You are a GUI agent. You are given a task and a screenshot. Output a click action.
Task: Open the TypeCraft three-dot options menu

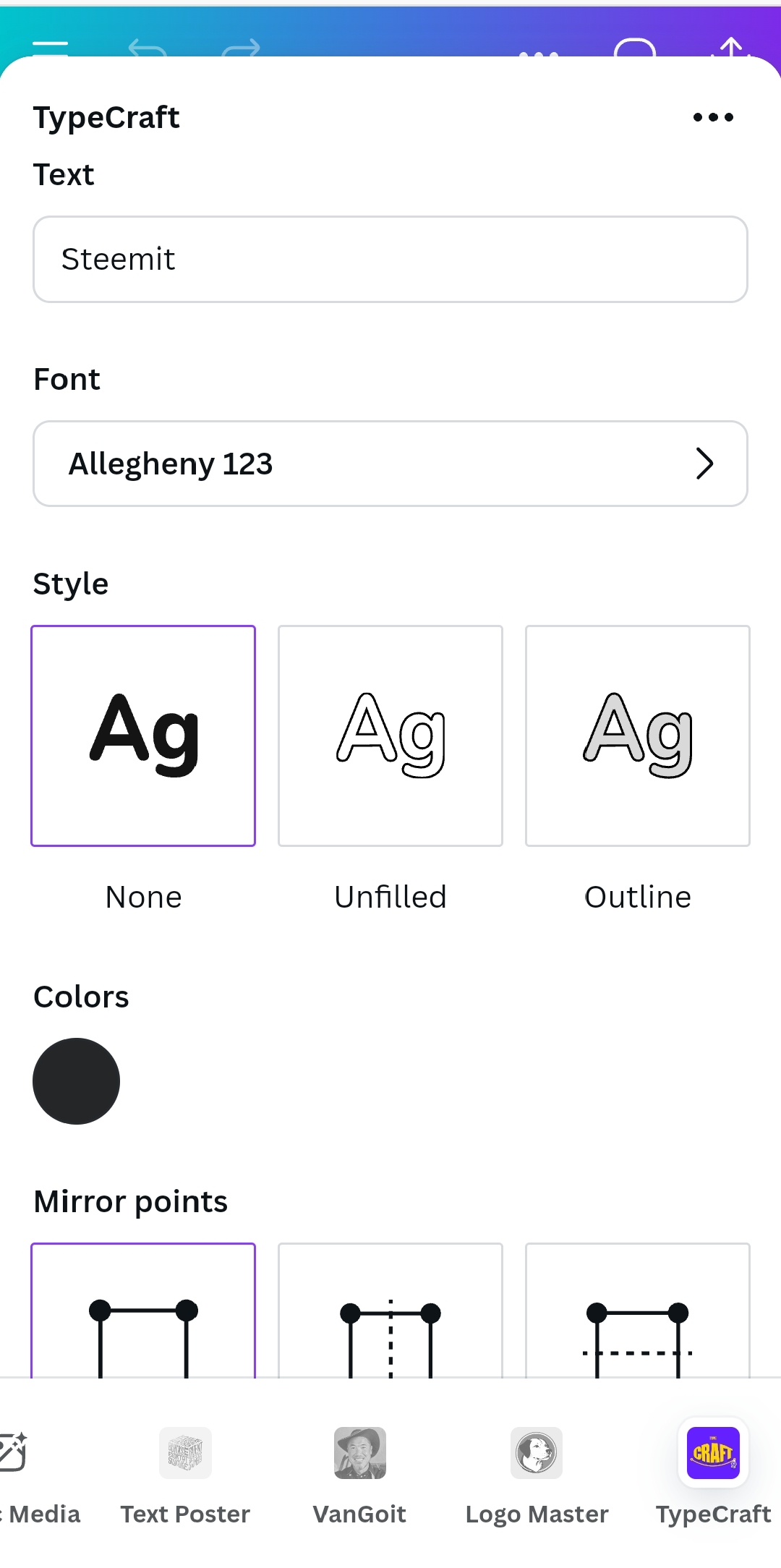713,117
